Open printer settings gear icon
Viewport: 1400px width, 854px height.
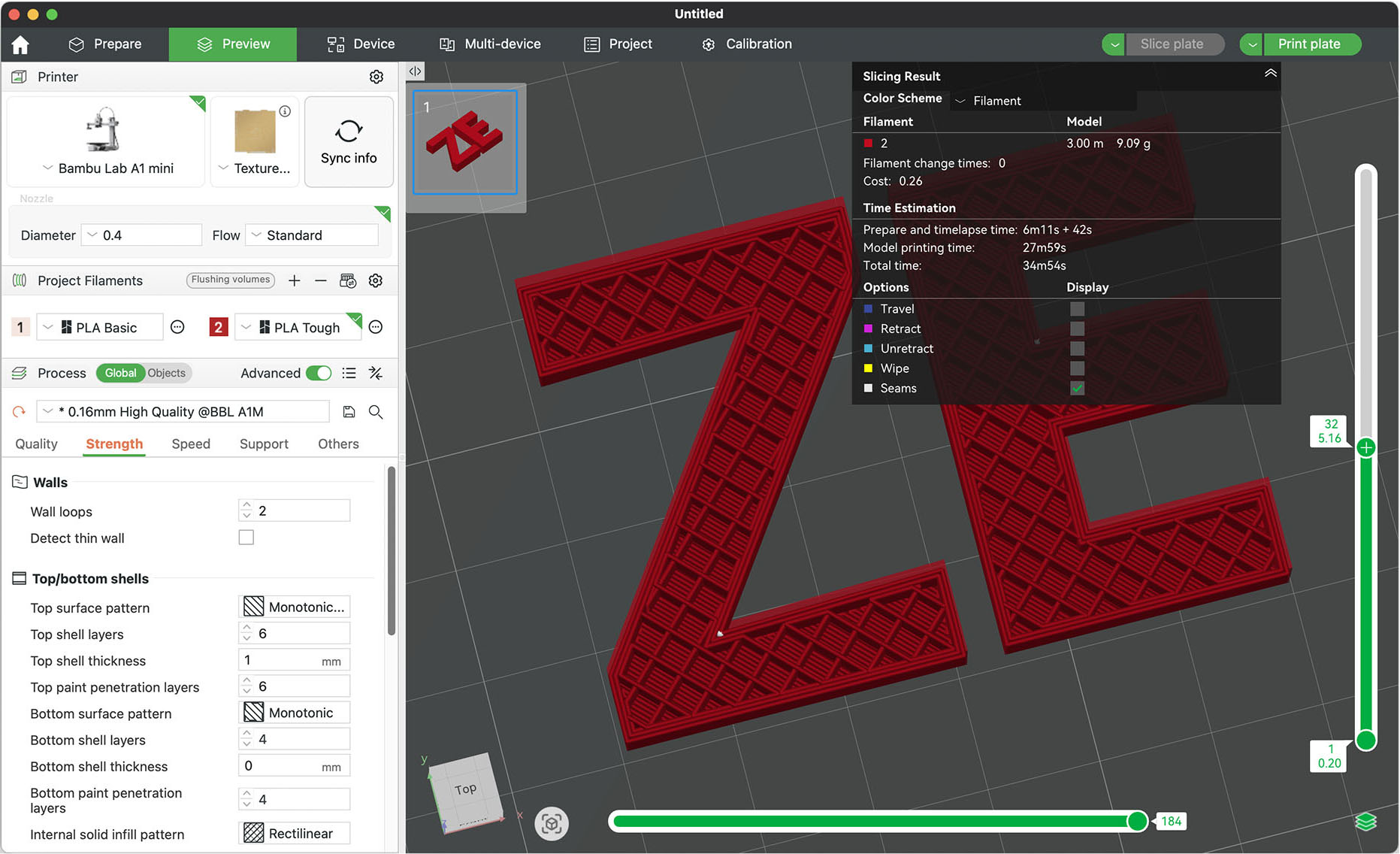(x=376, y=77)
